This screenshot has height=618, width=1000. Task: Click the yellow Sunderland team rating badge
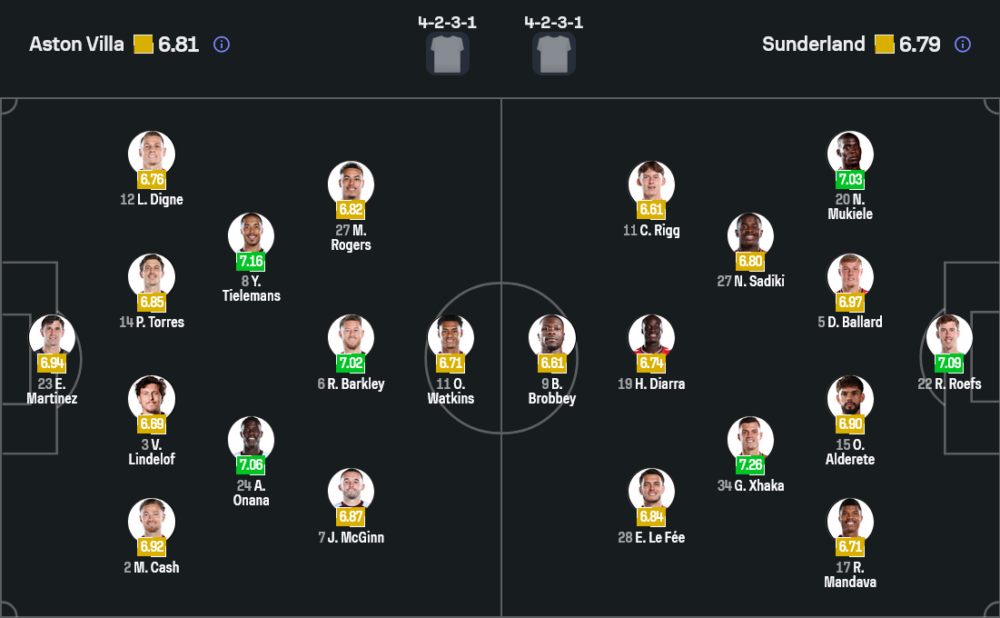click(x=884, y=44)
